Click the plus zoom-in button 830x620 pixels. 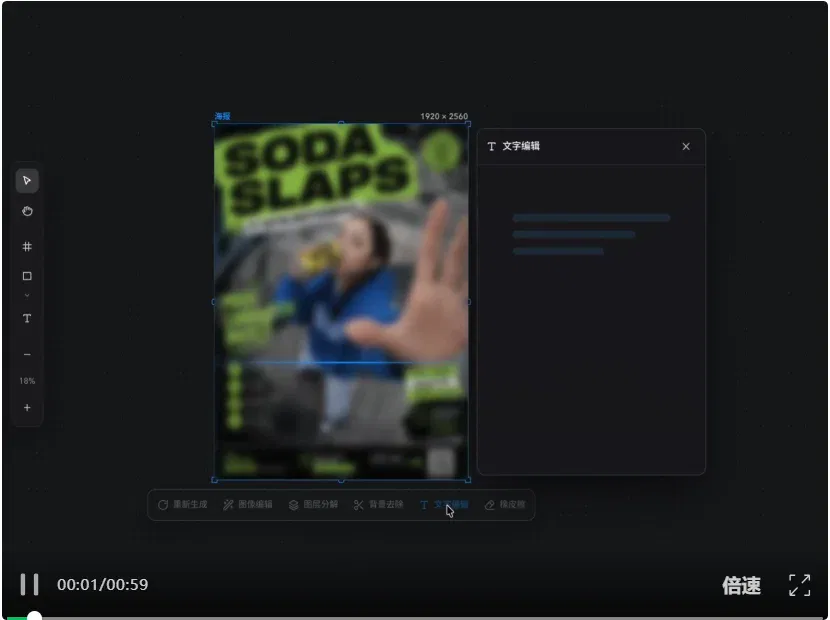(x=27, y=408)
